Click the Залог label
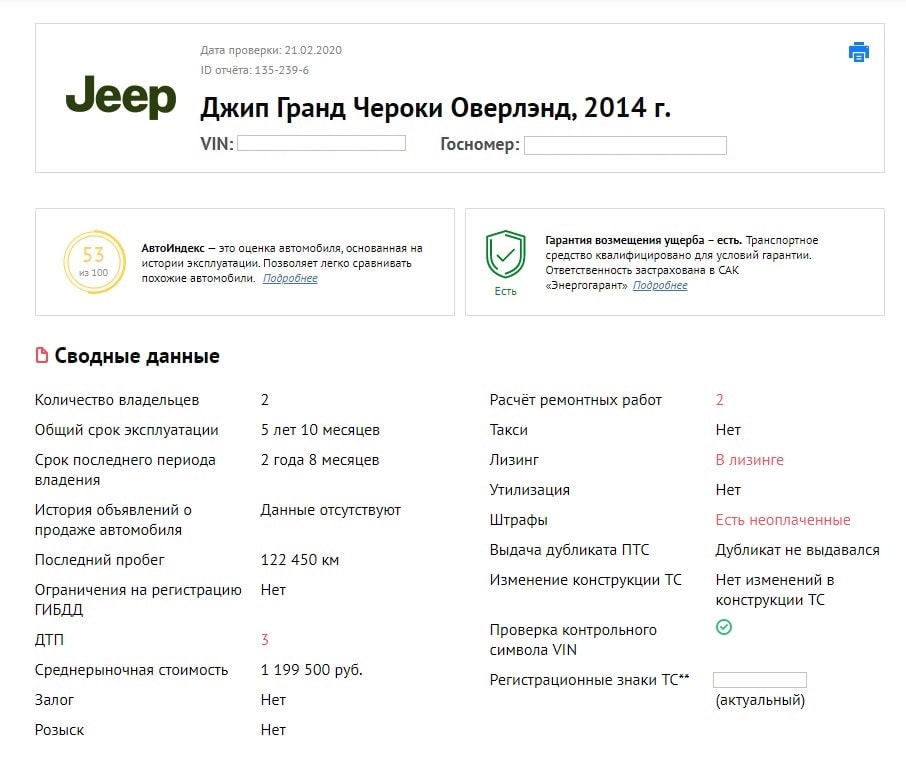906x758 pixels. click(x=54, y=700)
